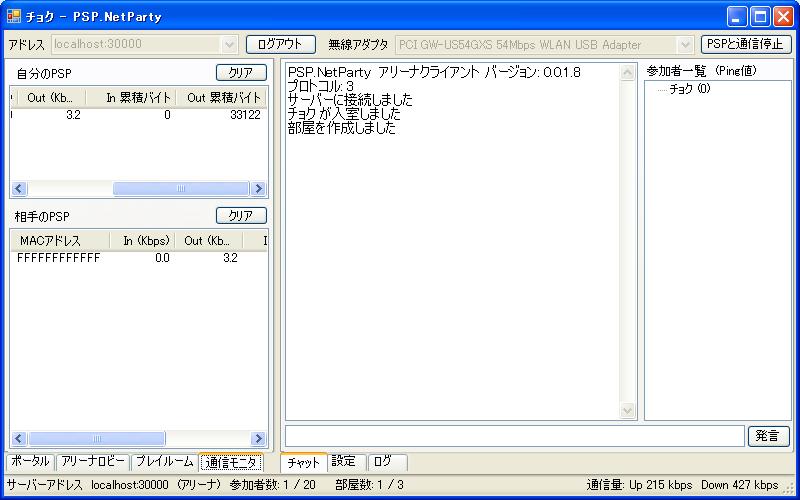
Task: Click the MACアドレス column header
Action: click(x=60, y=241)
